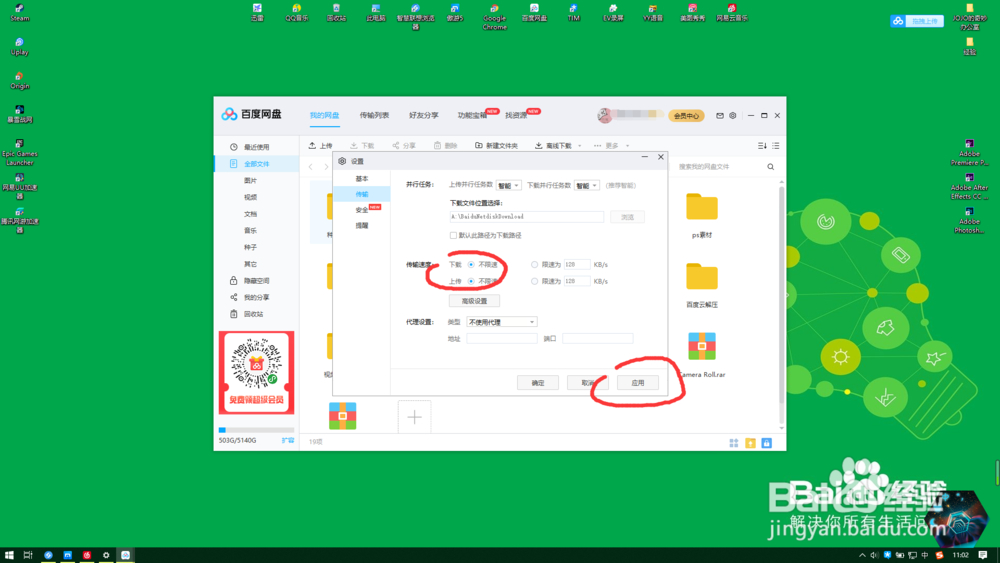Click the grid icon in the bottom status bar
Image resolution: width=1000 pixels, height=563 pixels.
[734, 442]
